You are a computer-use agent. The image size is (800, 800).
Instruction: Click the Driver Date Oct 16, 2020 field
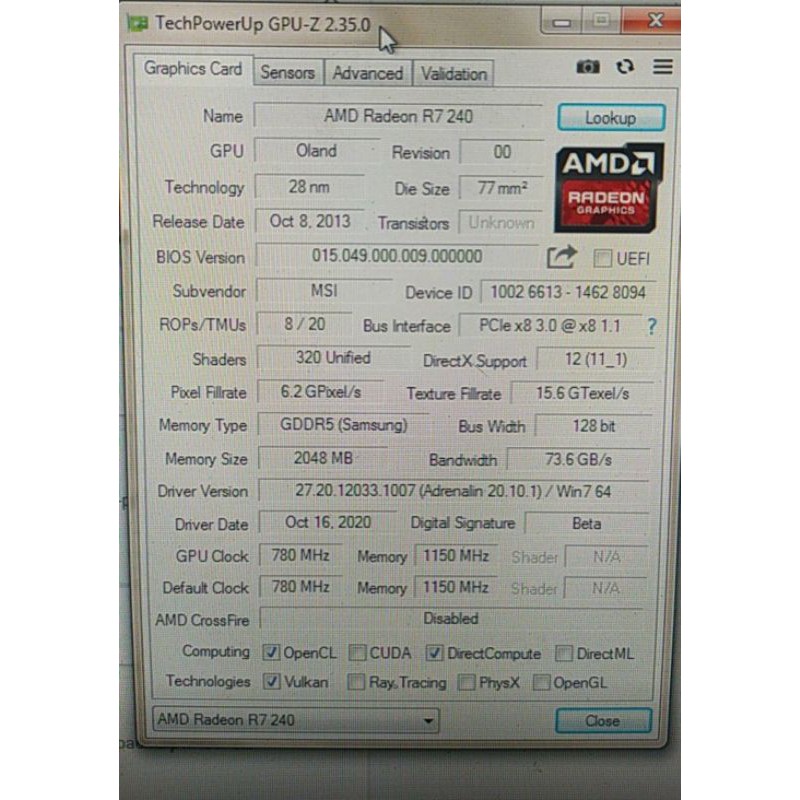(x=328, y=522)
